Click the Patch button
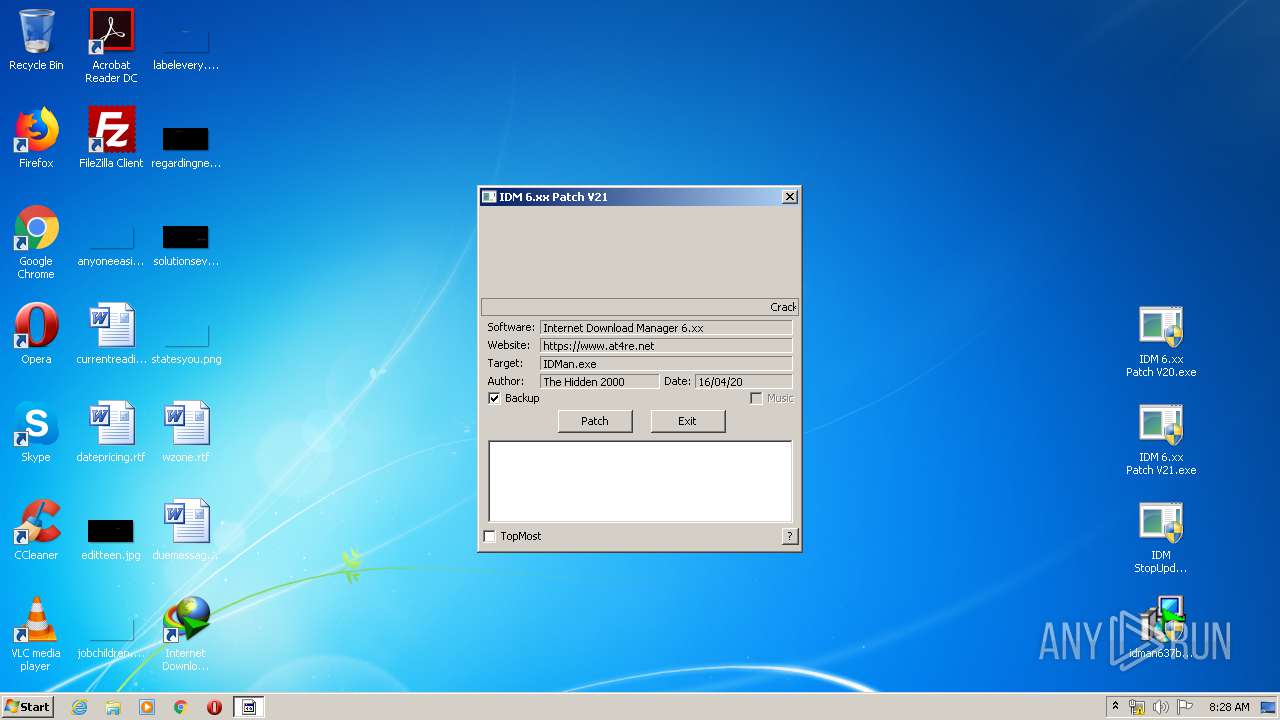1280x720 pixels. [595, 421]
